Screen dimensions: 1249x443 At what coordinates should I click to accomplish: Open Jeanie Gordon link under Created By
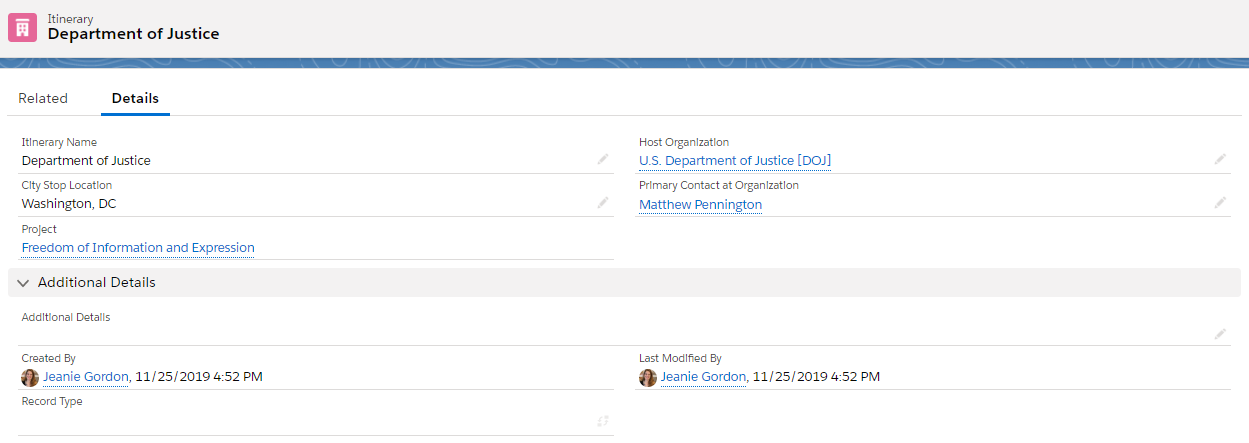[x=86, y=377]
